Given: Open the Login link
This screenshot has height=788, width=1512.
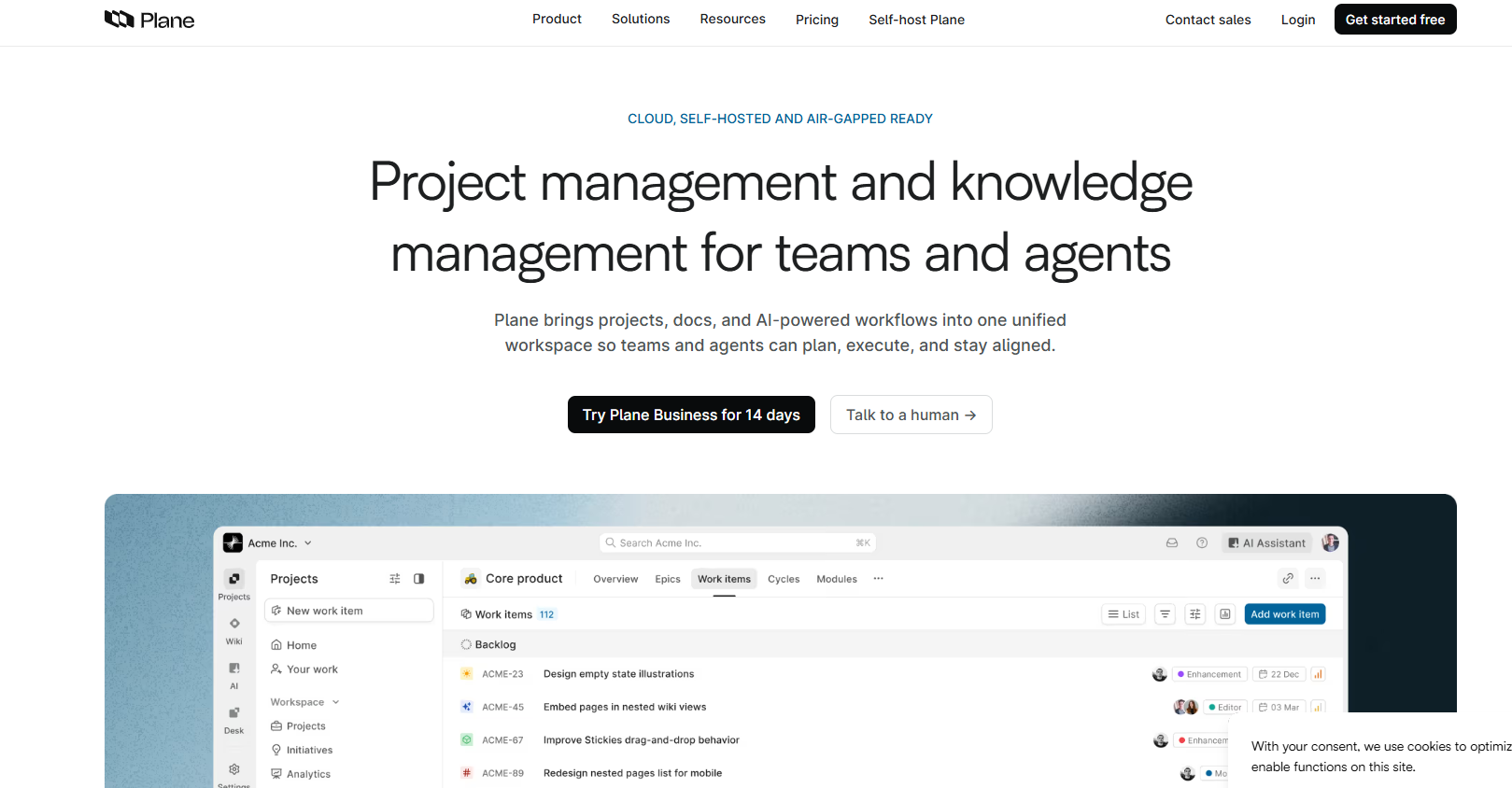Looking at the screenshot, I should click(x=1298, y=20).
